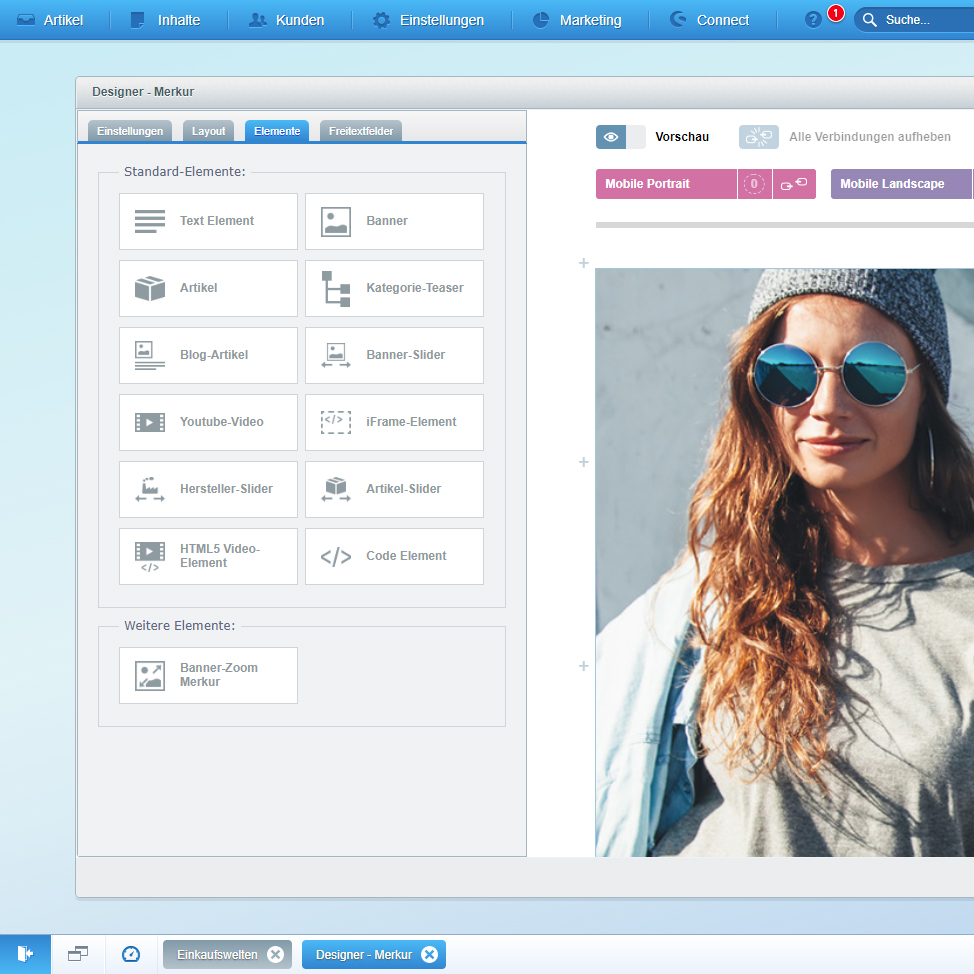Select the Kategorie-Teaser tree icon

pyautogui.click(x=336, y=288)
